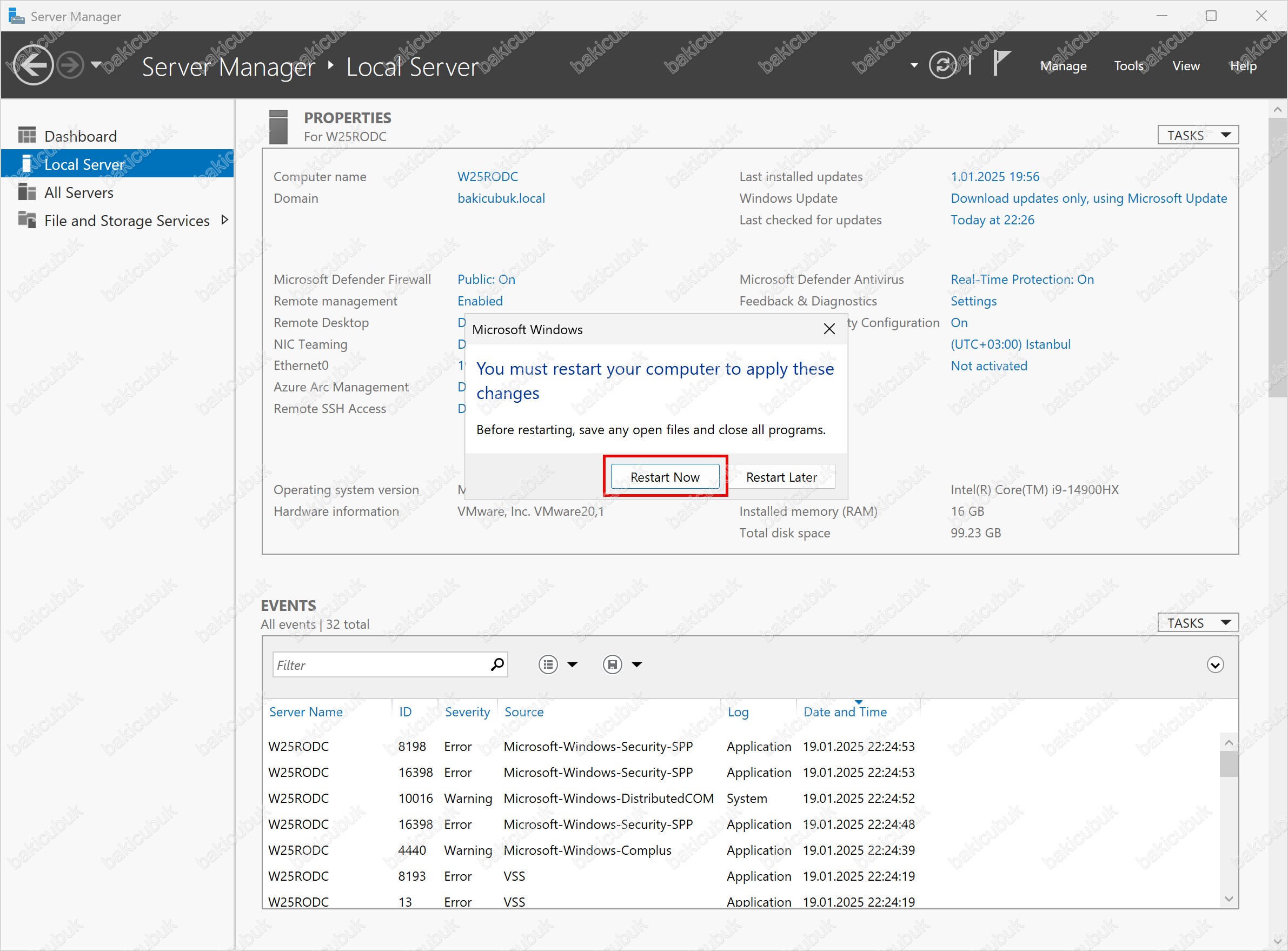Refresh Server Manager using the refresh icon

point(942,65)
